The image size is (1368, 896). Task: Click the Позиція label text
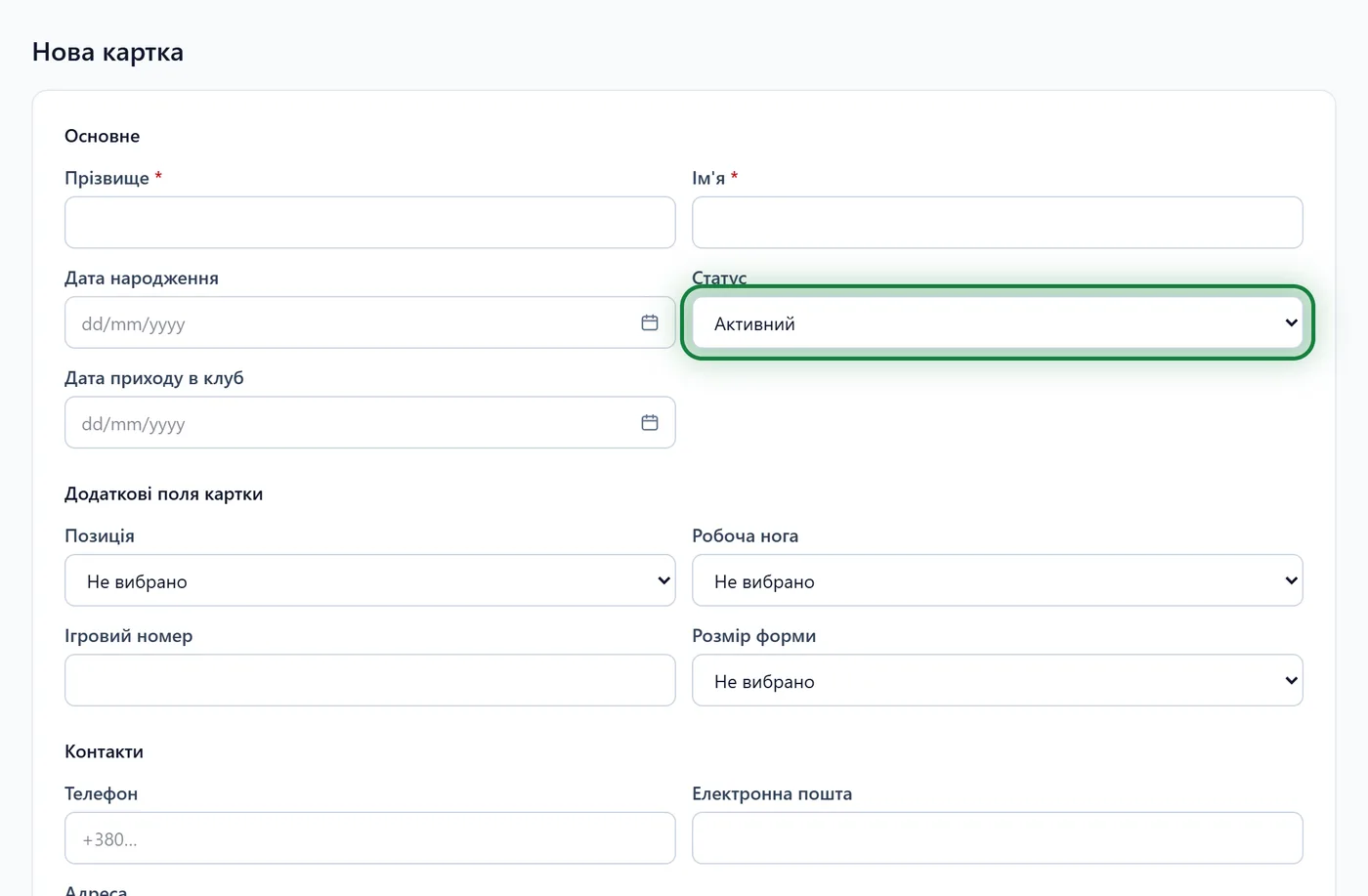pyautogui.click(x=100, y=535)
